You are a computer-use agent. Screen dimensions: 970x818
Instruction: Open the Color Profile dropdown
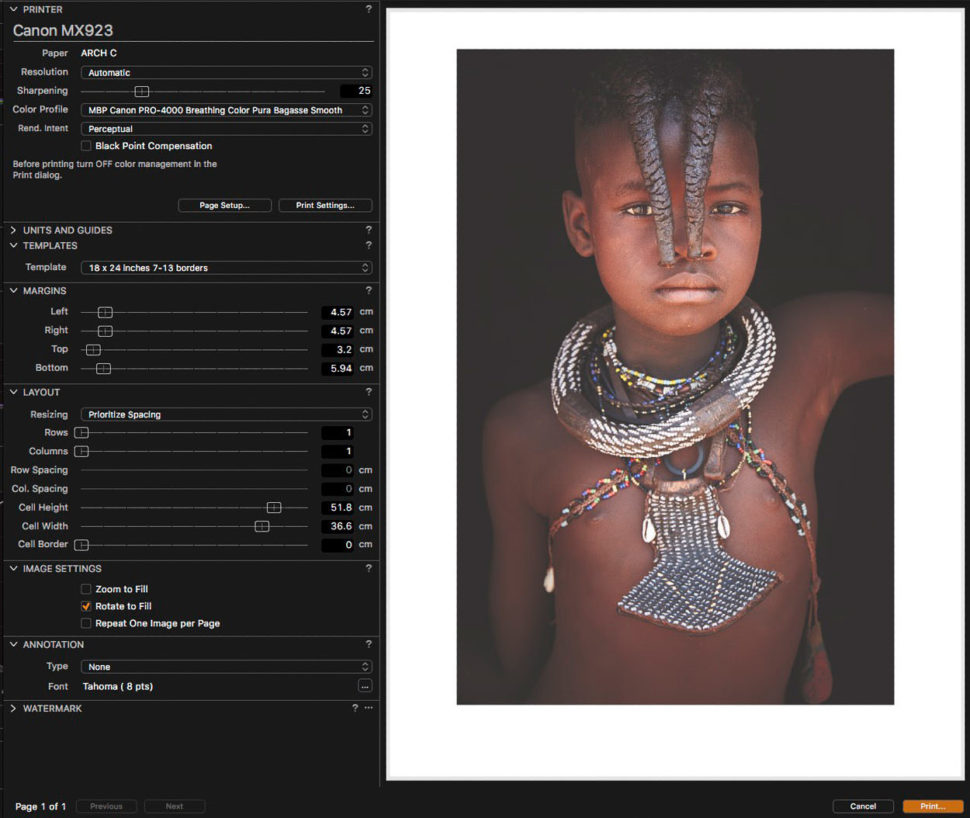(226, 109)
